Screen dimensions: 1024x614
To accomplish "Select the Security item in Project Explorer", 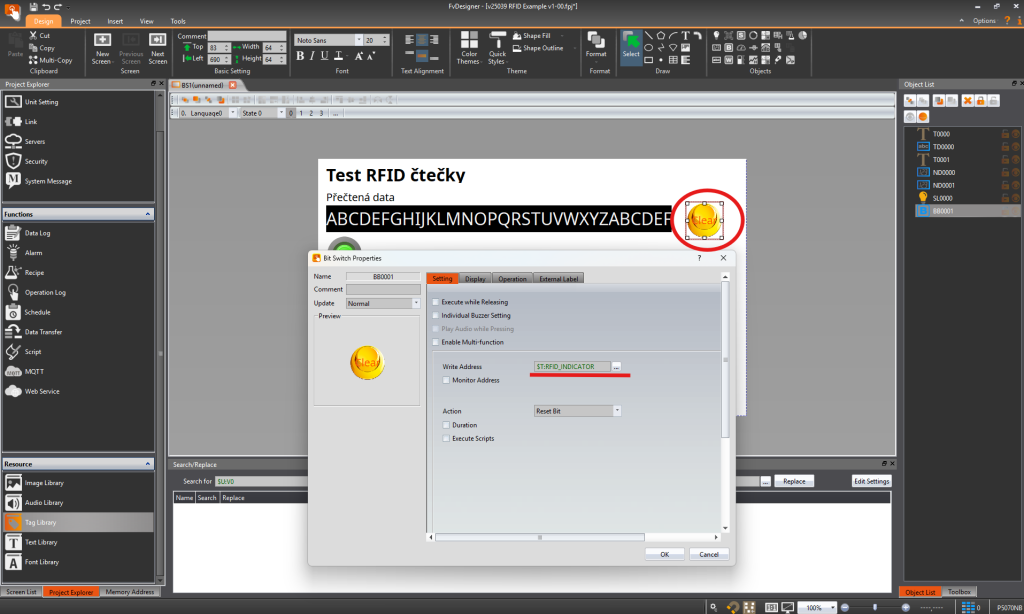I will 35,161.
